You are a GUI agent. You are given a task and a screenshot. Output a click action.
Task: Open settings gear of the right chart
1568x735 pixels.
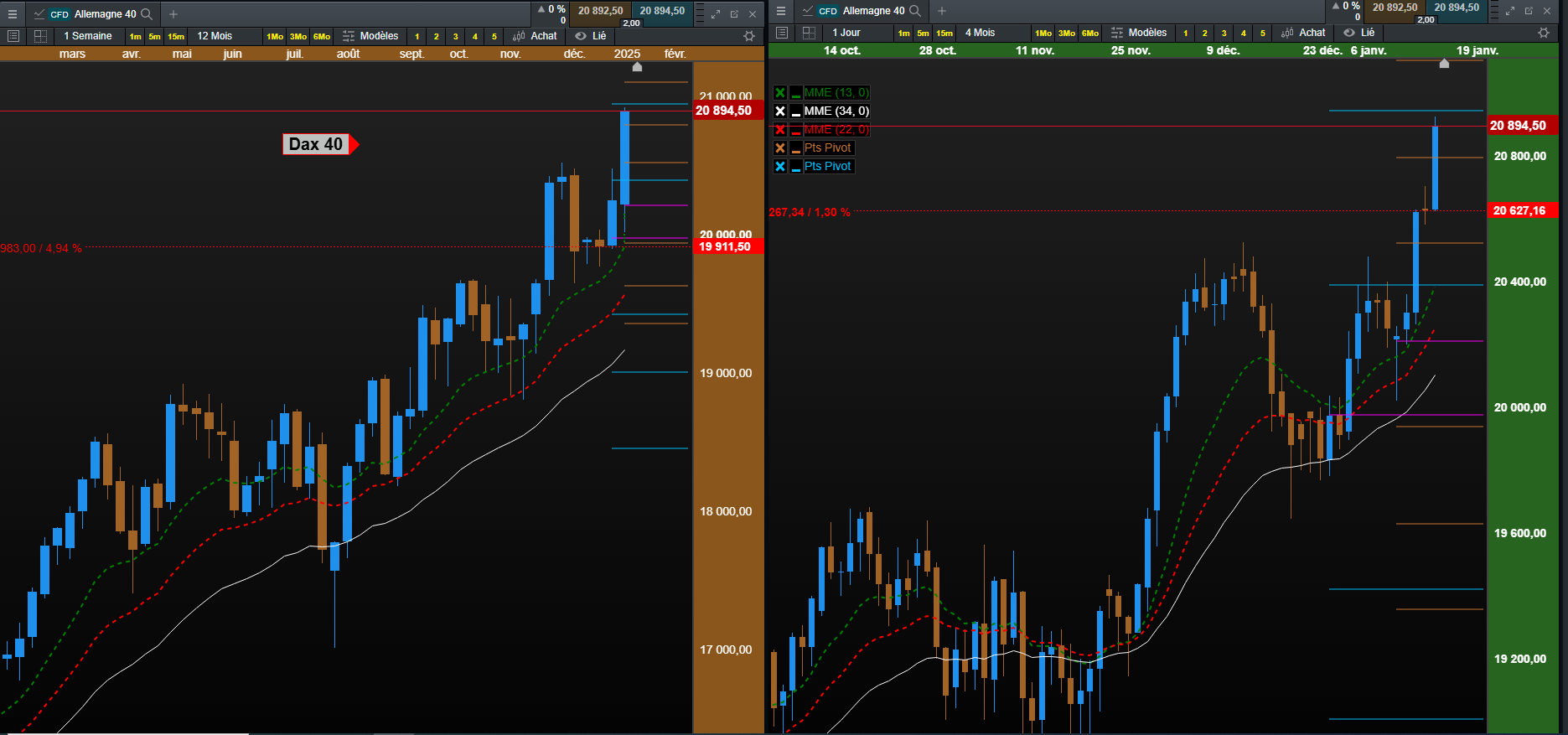click(x=1543, y=33)
